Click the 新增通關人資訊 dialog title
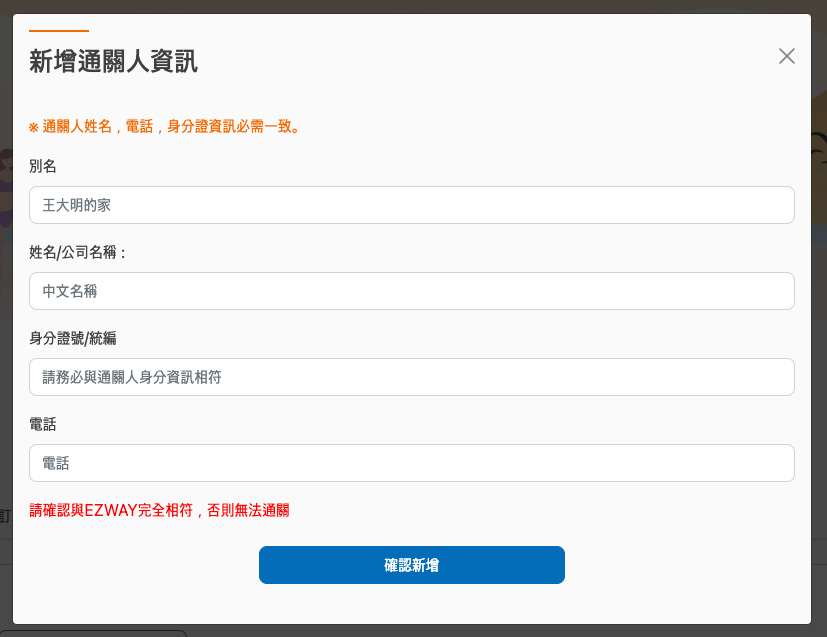 click(113, 62)
